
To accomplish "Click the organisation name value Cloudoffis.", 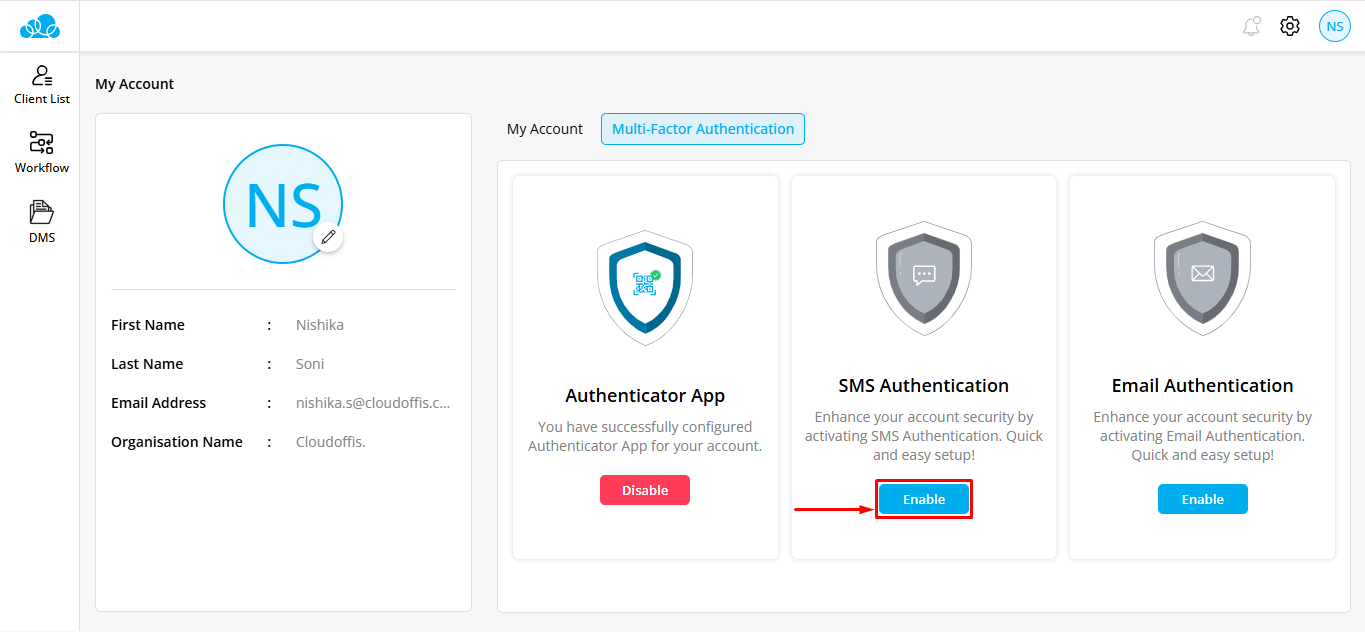I will pos(331,442).
